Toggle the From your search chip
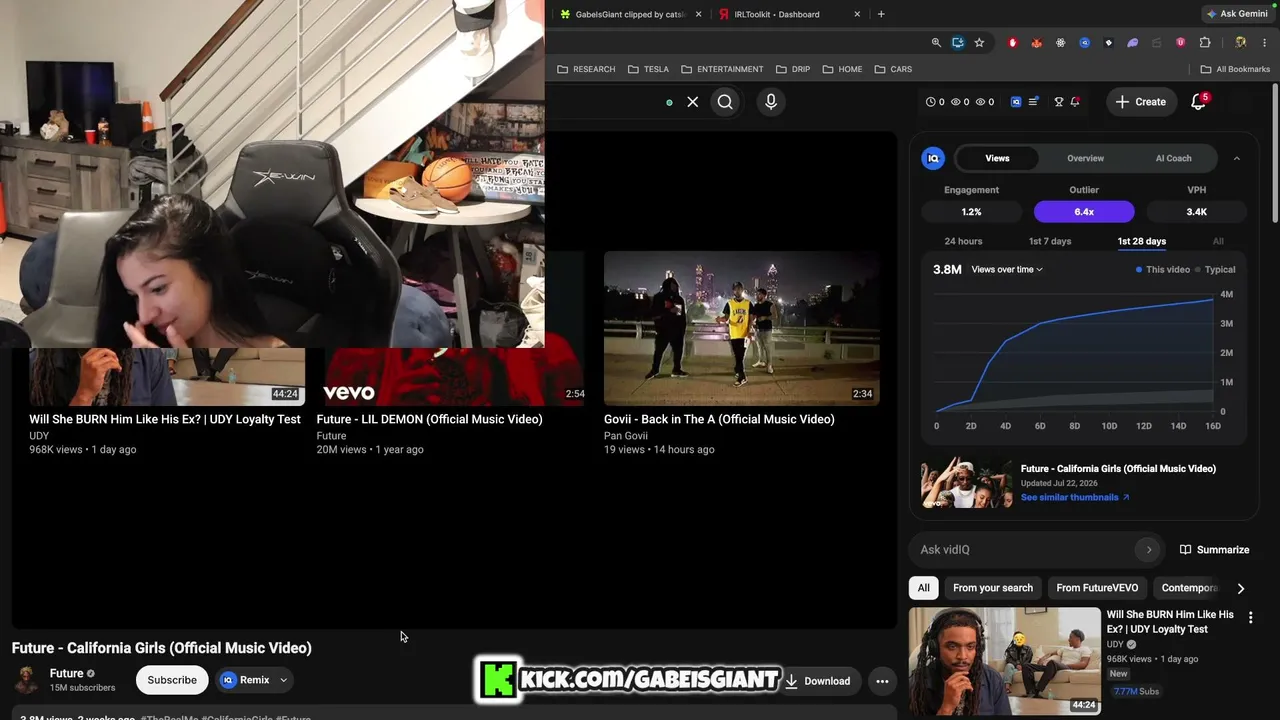 point(993,588)
